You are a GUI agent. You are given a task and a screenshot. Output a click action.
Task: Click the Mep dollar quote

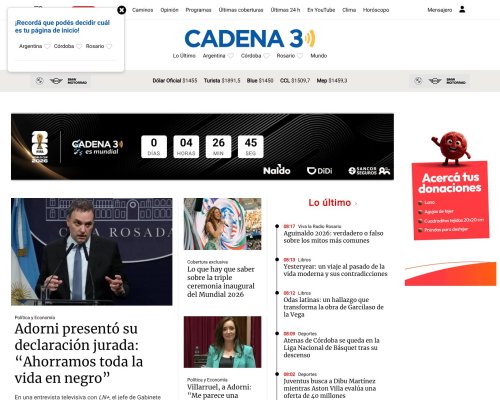[332, 81]
